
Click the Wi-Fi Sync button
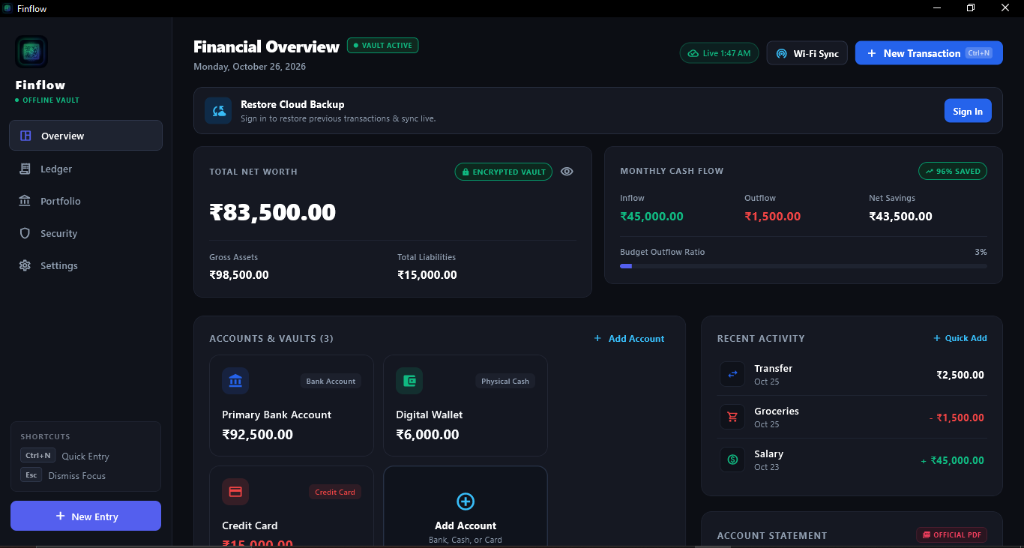coord(807,53)
